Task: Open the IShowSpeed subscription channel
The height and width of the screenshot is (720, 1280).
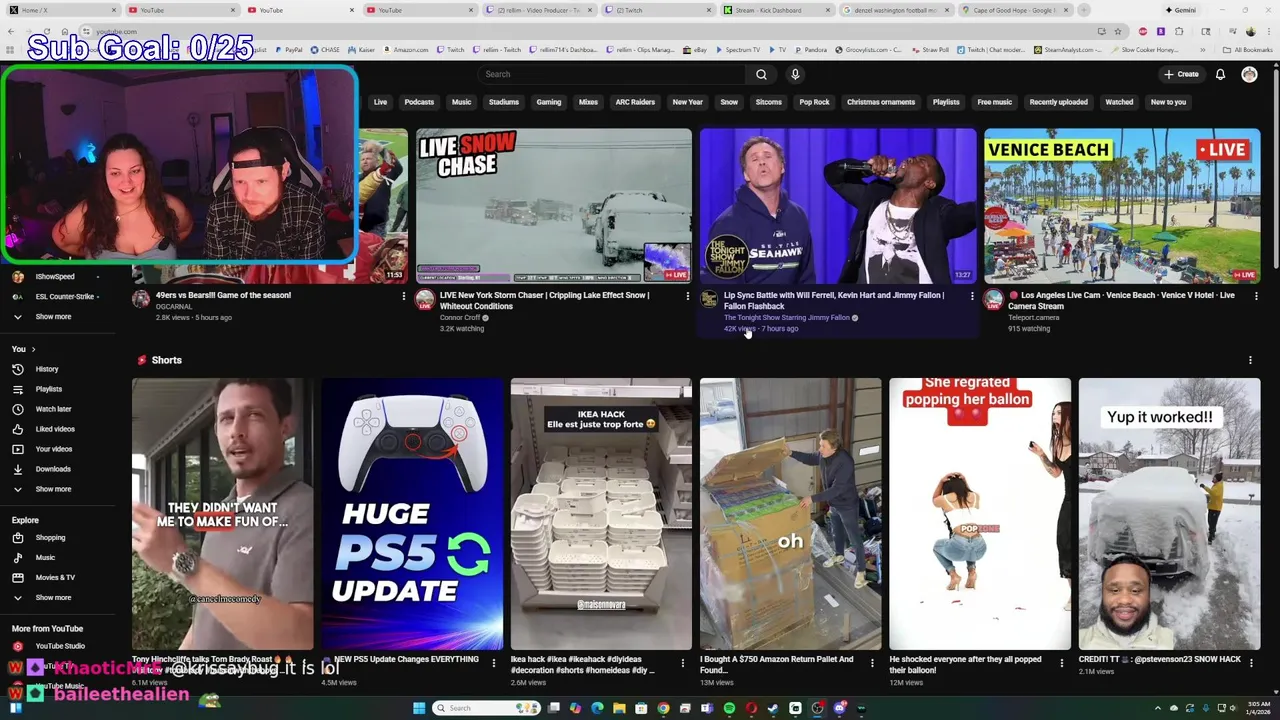Action: (55, 277)
